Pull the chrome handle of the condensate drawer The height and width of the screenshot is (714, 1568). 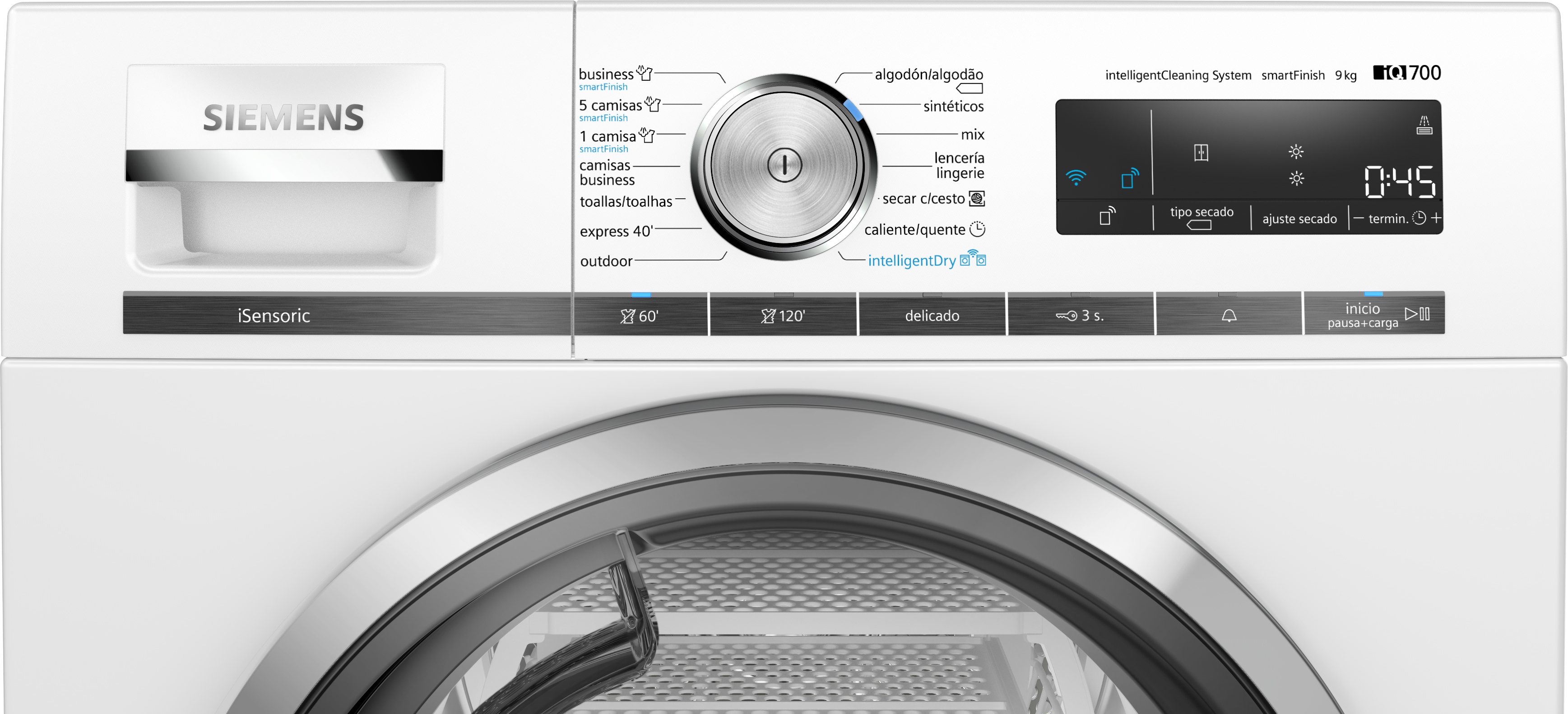(x=284, y=165)
